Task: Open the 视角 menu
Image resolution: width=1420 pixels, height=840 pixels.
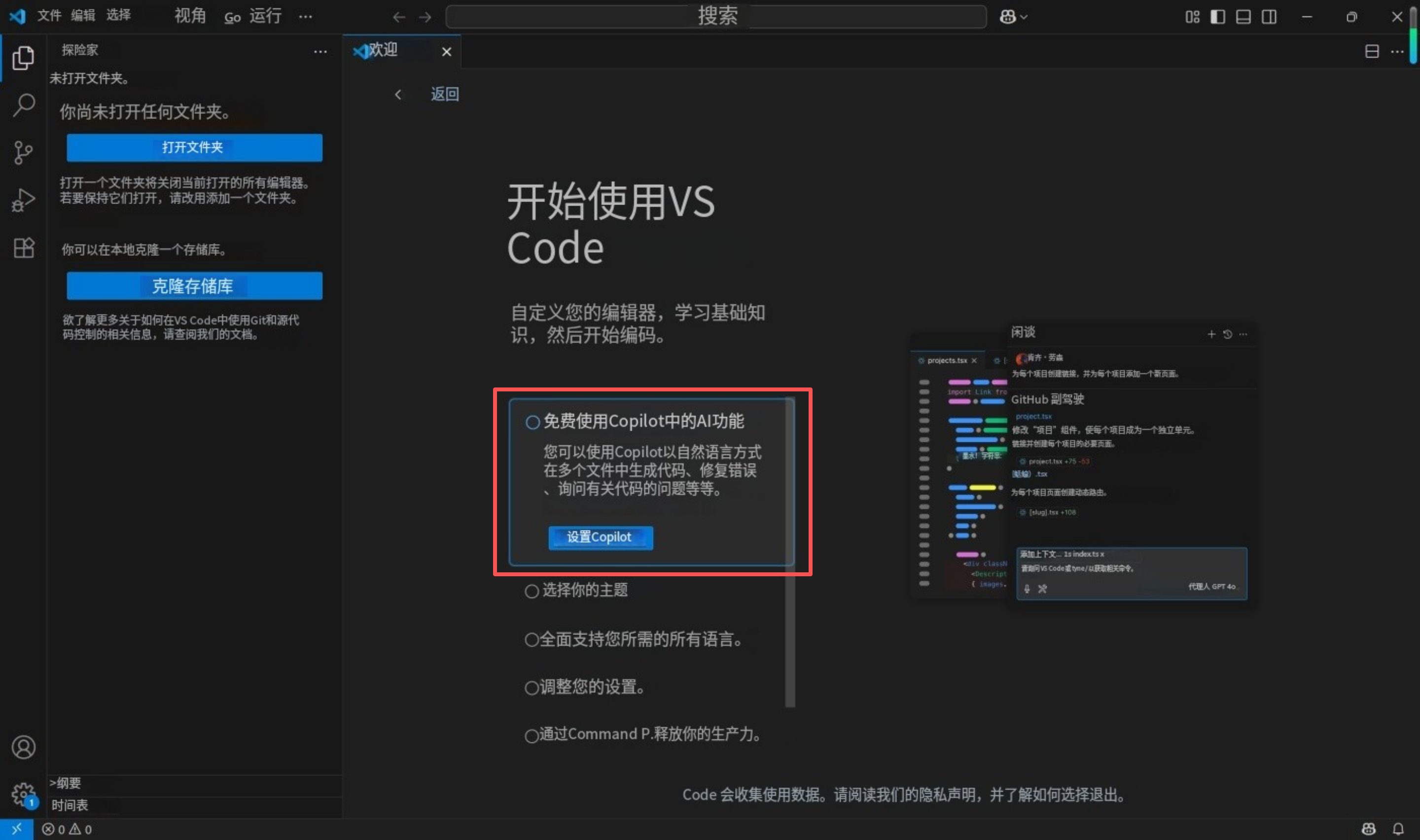Action: point(190,15)
